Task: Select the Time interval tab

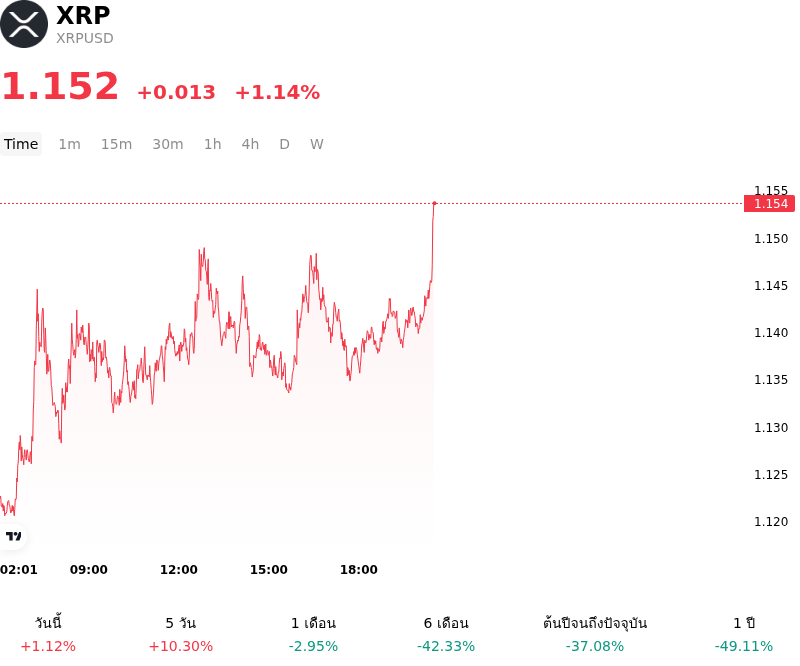Action: point(21,144)
